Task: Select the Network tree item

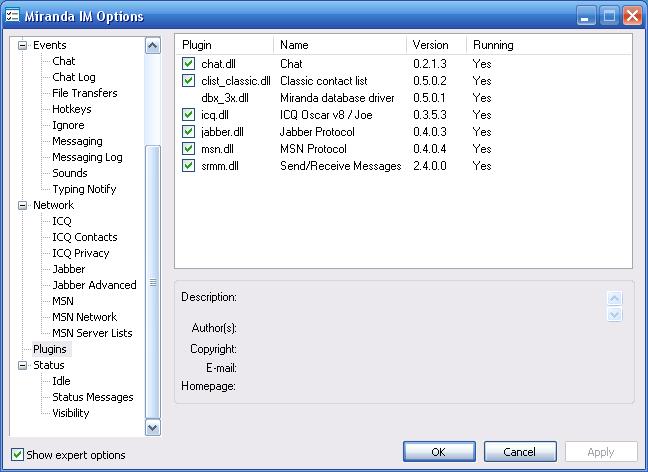Action: point(54,205)
